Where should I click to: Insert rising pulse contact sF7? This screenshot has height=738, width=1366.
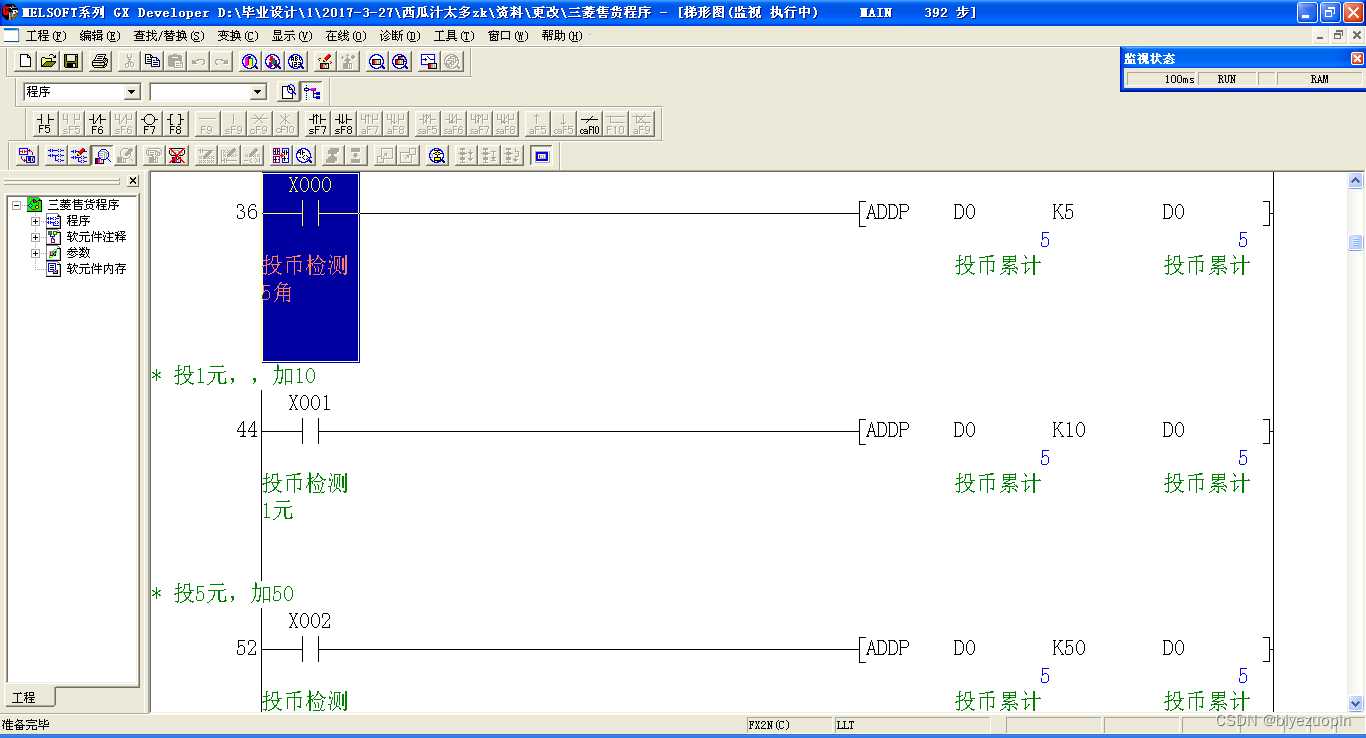[317, 124]
